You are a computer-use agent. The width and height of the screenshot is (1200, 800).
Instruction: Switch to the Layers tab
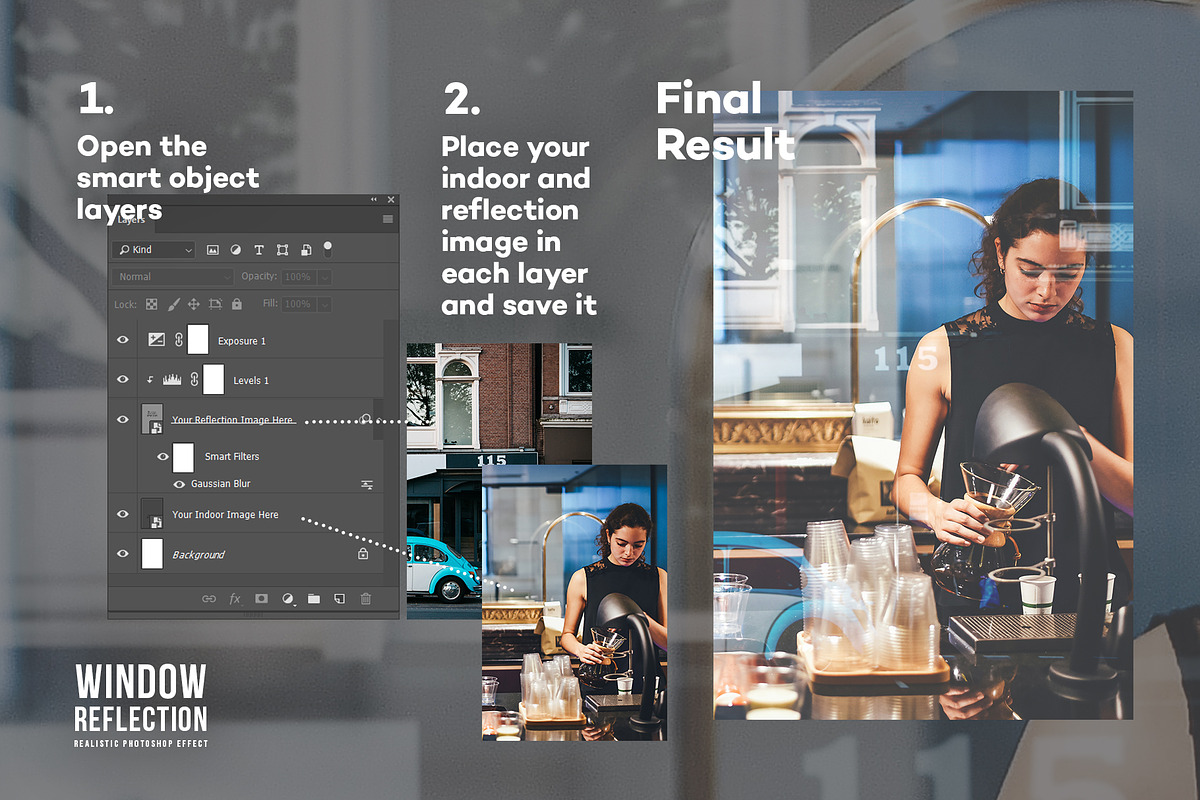tap(132, 218)
